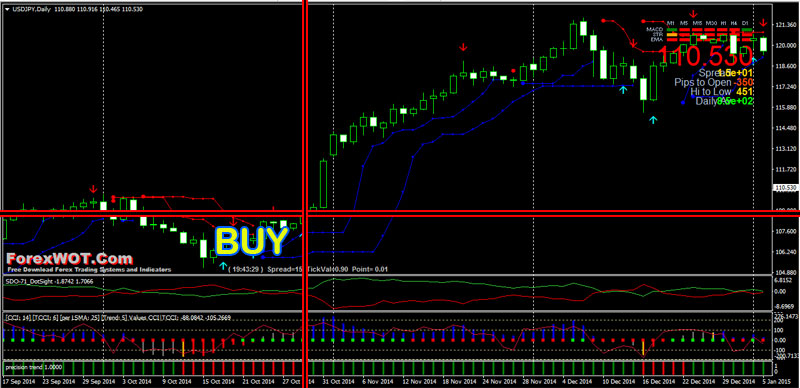This screenshot has height=388, width=800.
Task: Click the 111.720 price axis label
Action: tap(786, 170)
